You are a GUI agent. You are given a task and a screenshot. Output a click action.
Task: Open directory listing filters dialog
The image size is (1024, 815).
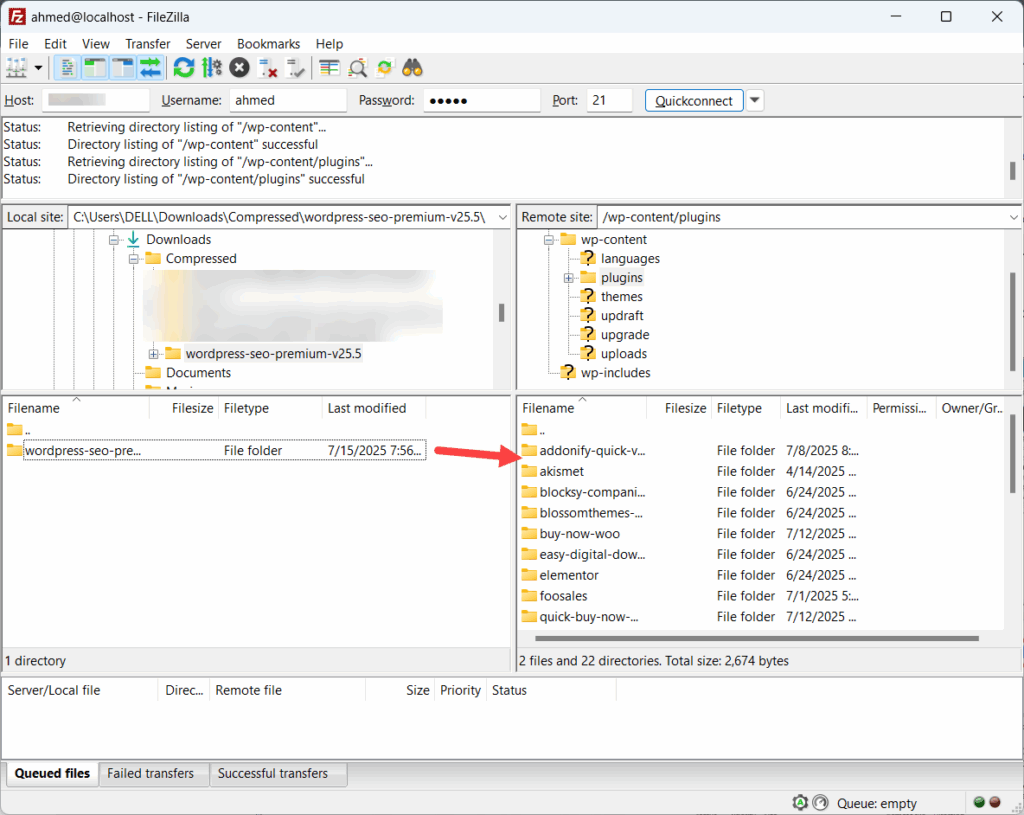(329, 68)
